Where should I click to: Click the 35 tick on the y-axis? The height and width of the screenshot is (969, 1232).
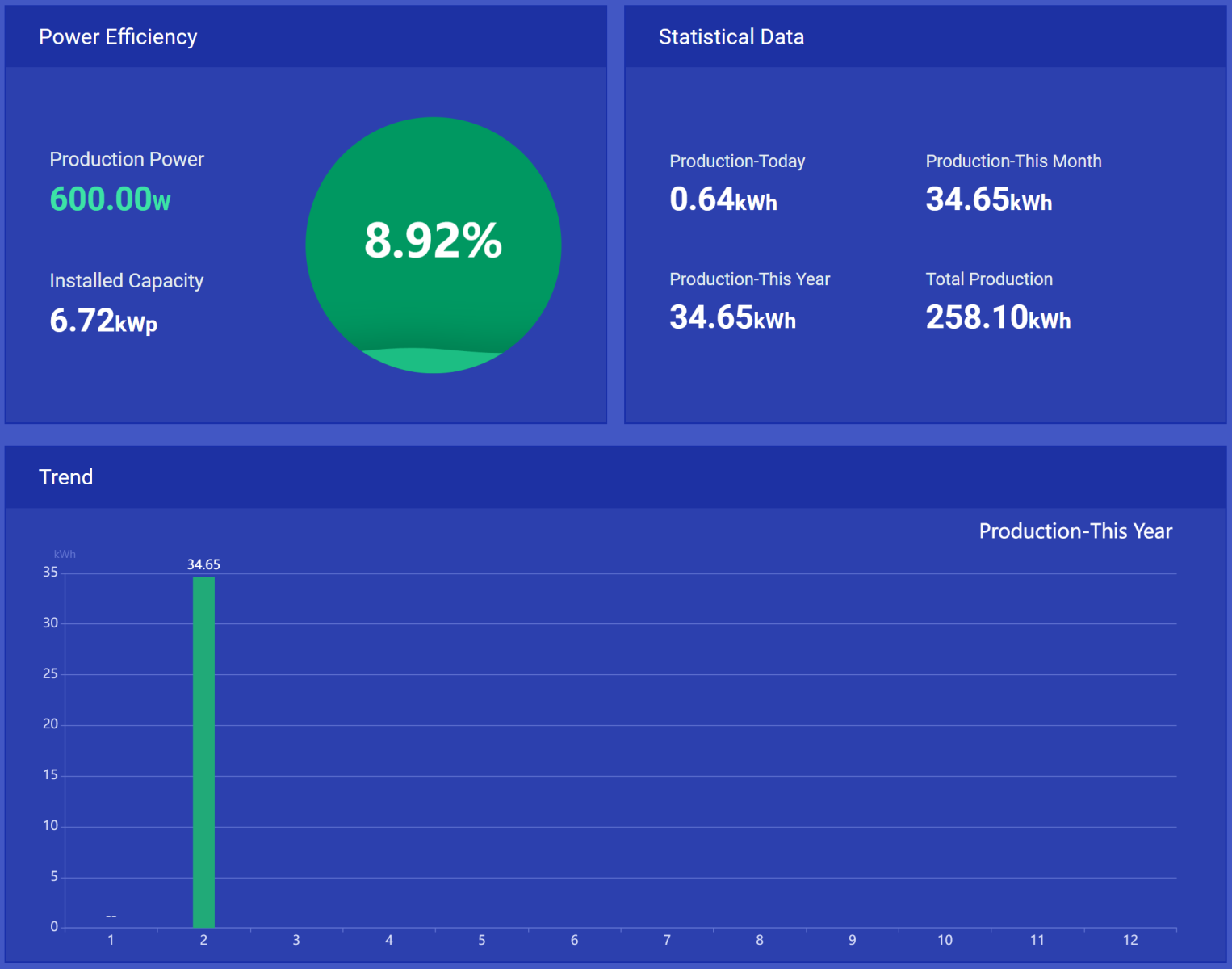pyautogui.click(x=50, y=573)
